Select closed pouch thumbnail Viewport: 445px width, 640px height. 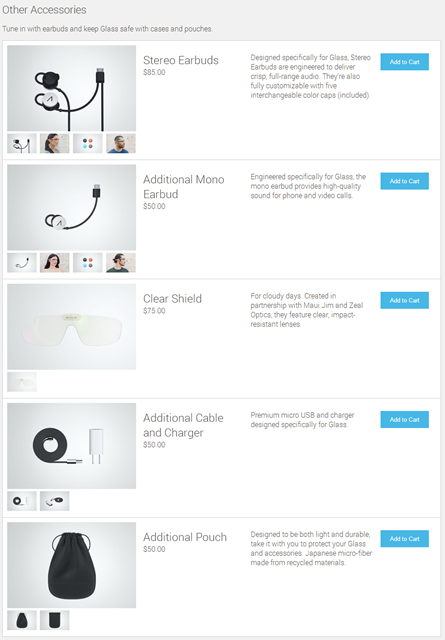coord(22,620)
